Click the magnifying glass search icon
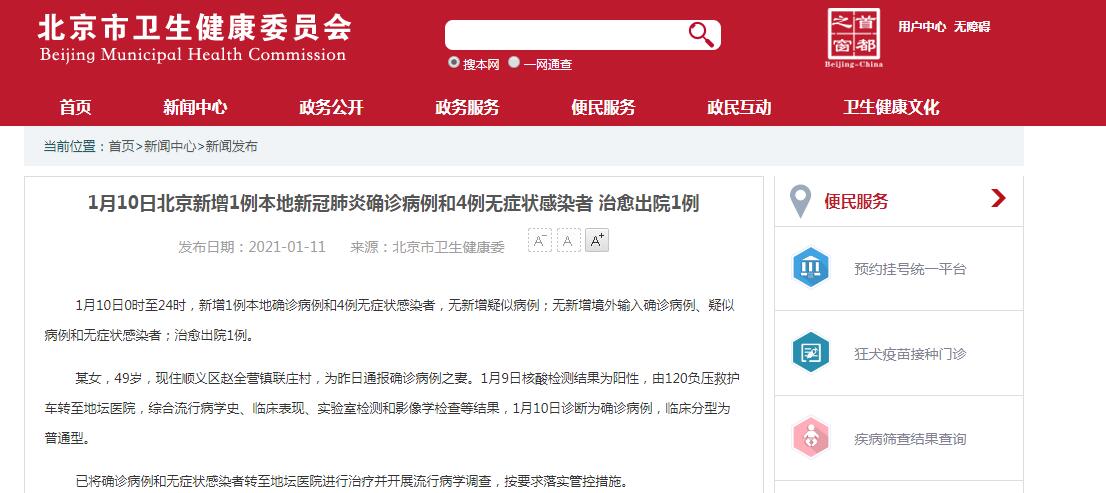The width and height of the screenshot is (1106, 493). coord(701,35)
